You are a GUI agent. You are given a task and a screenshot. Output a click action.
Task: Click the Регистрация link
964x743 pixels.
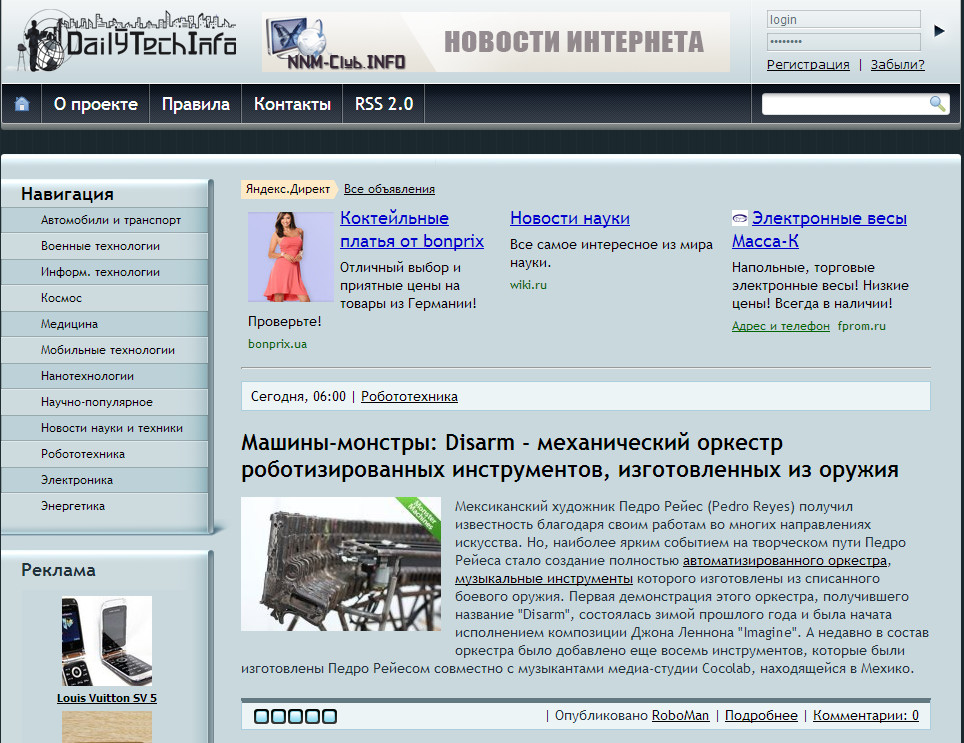coord(808,65)
